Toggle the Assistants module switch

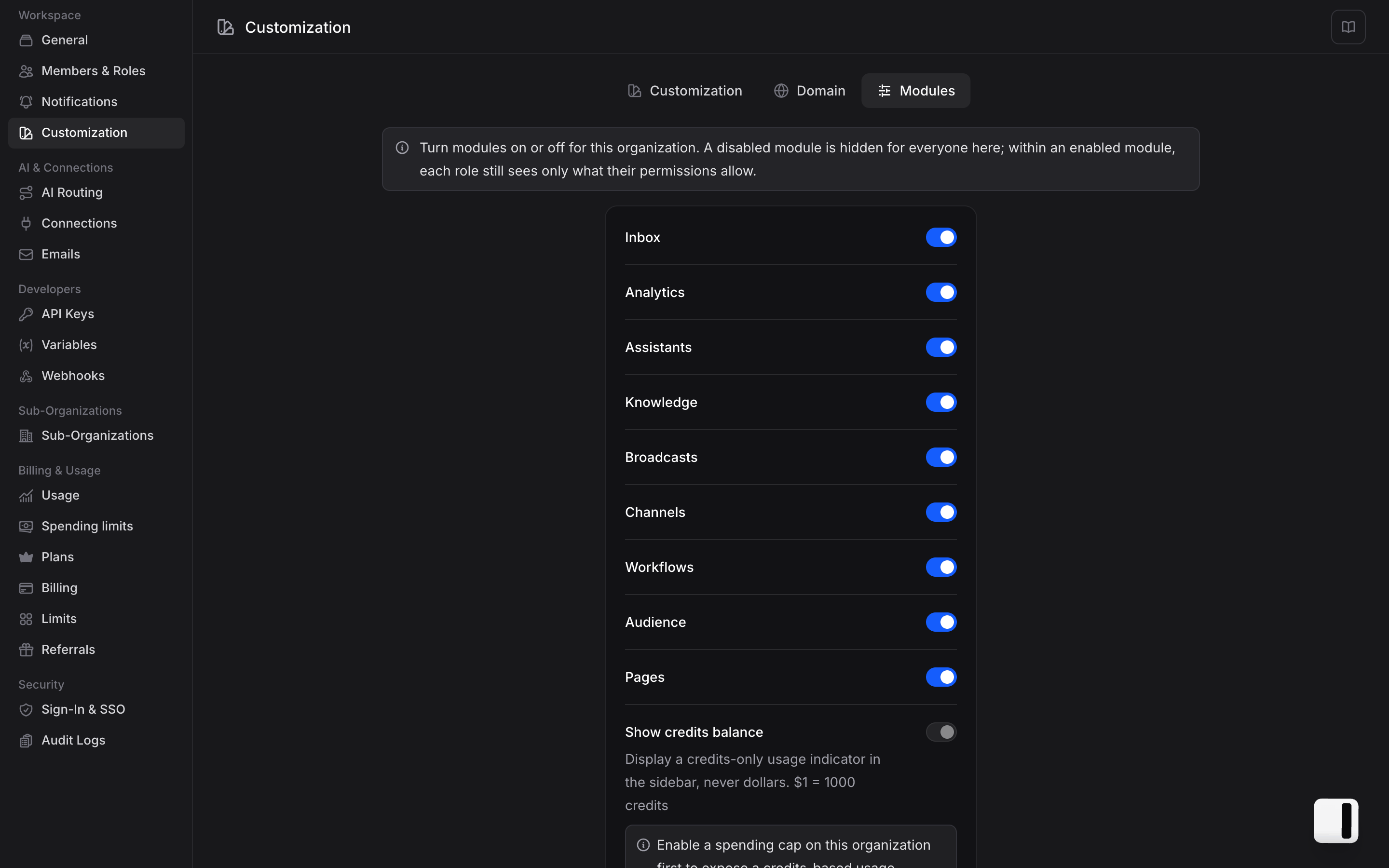tap(941, 347)
